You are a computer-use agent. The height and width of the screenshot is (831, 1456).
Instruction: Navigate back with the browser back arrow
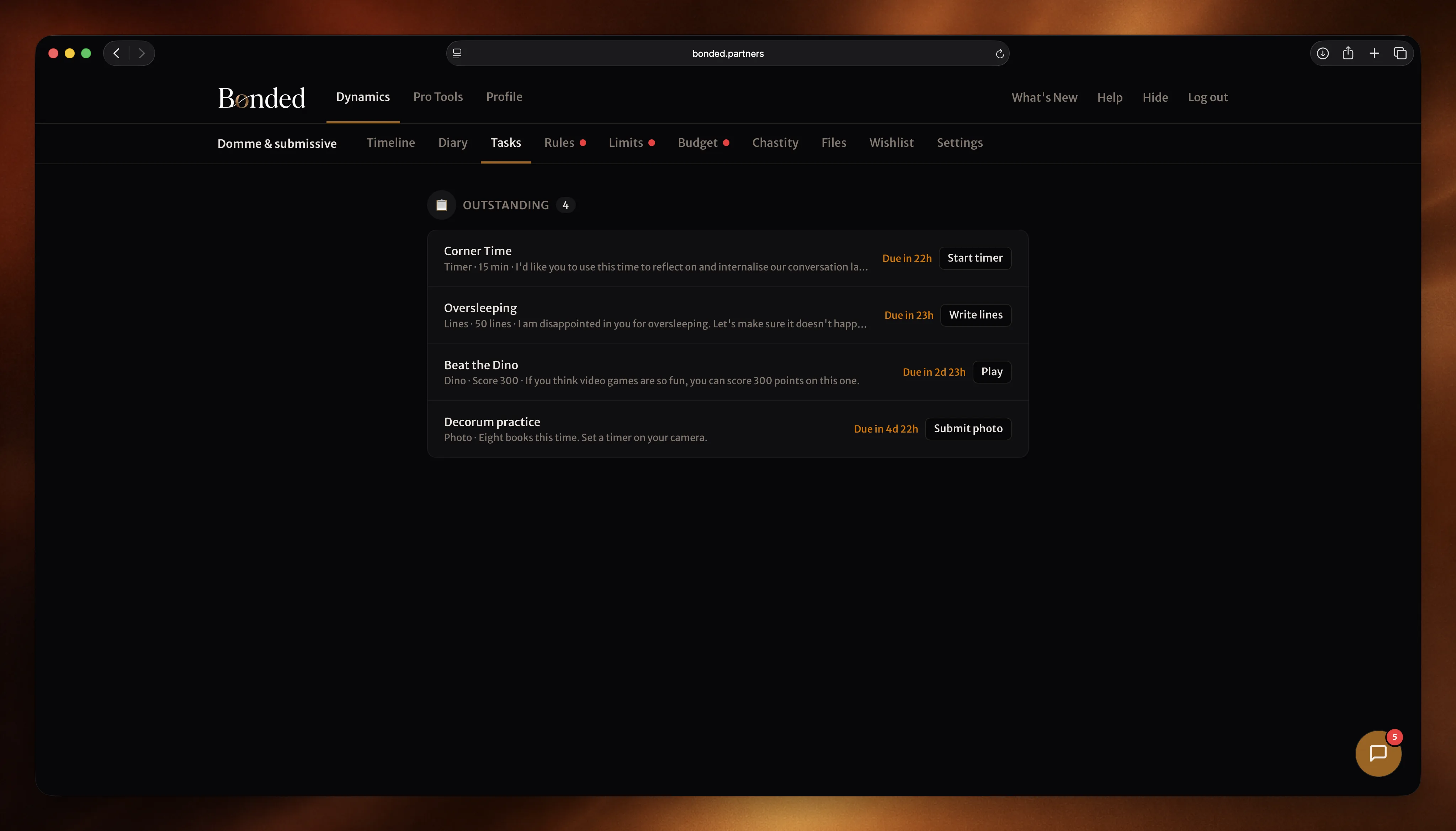(x=116, y=53)
